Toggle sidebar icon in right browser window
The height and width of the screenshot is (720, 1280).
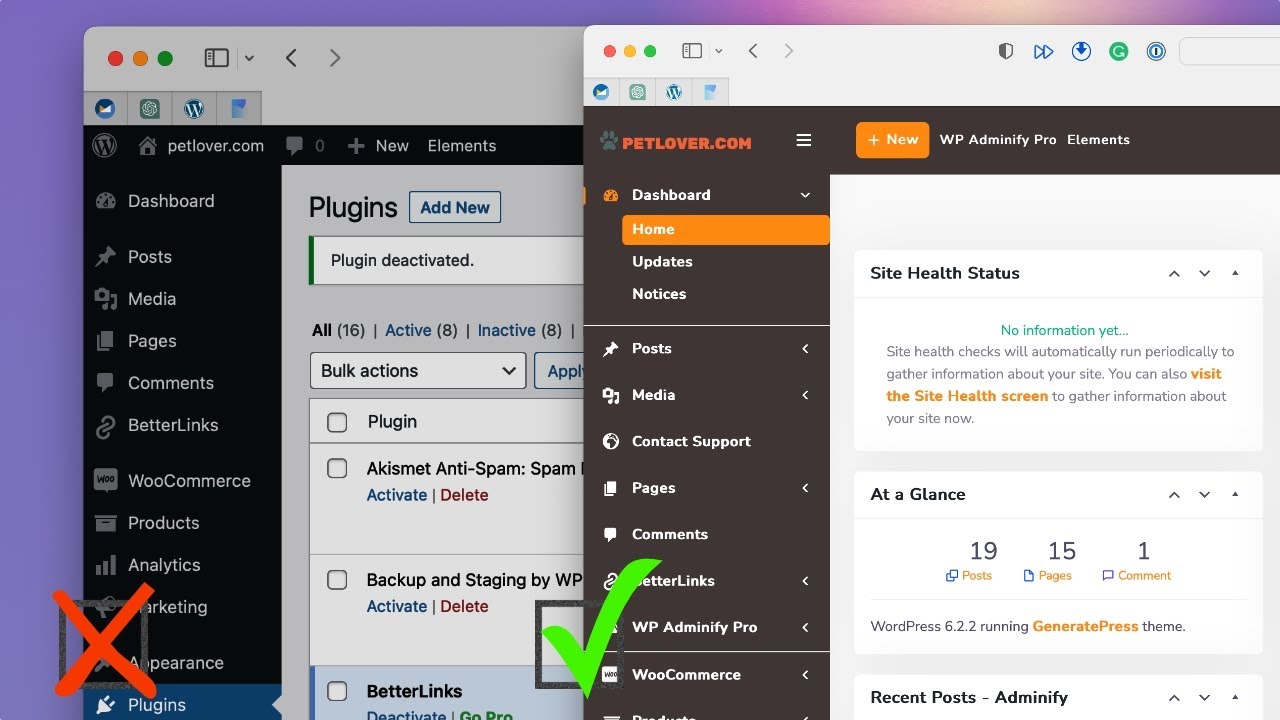pos(692,51)
